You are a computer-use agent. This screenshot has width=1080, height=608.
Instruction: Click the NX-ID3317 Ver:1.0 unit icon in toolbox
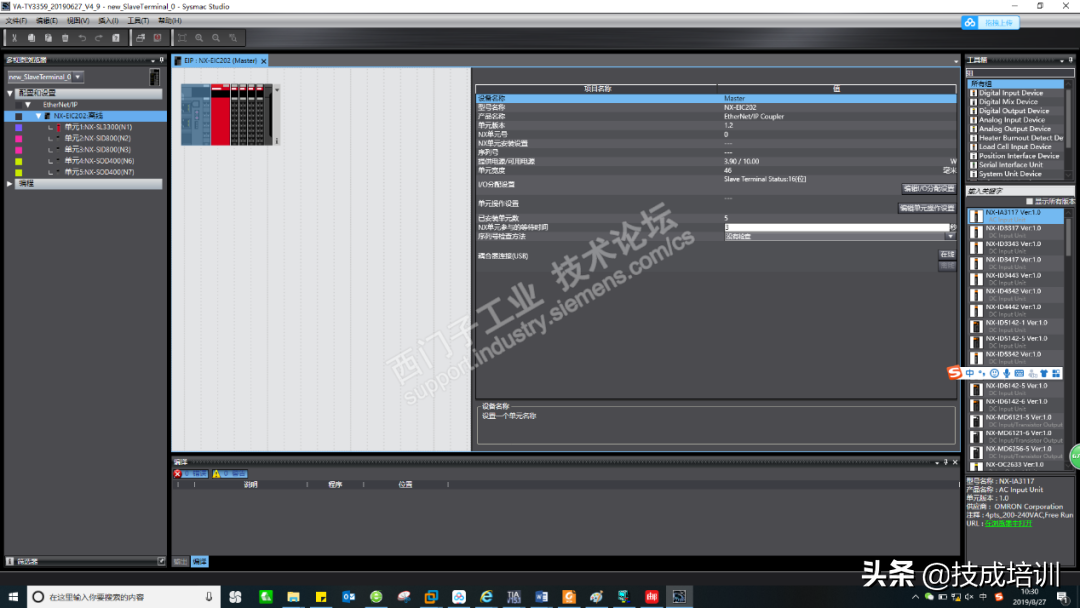coord(976,232)
